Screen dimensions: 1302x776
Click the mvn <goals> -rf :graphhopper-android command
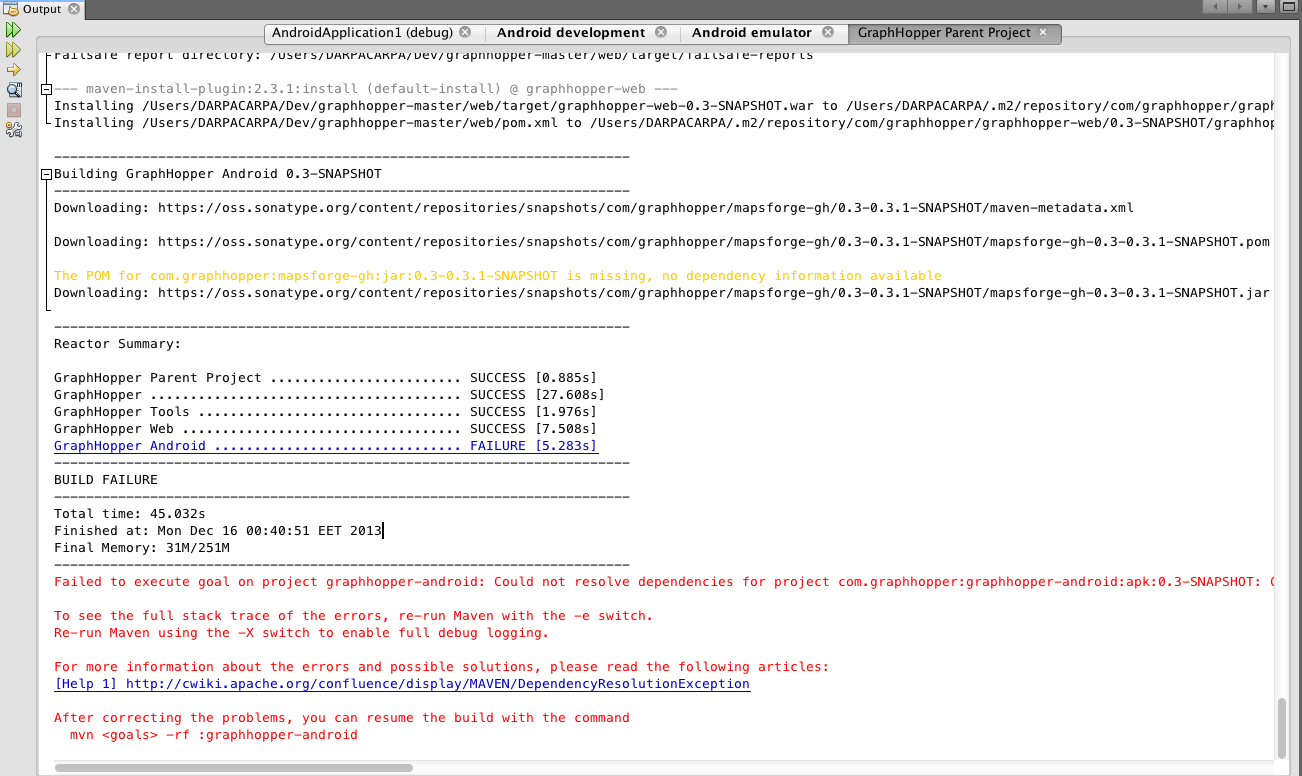point(214,735)
